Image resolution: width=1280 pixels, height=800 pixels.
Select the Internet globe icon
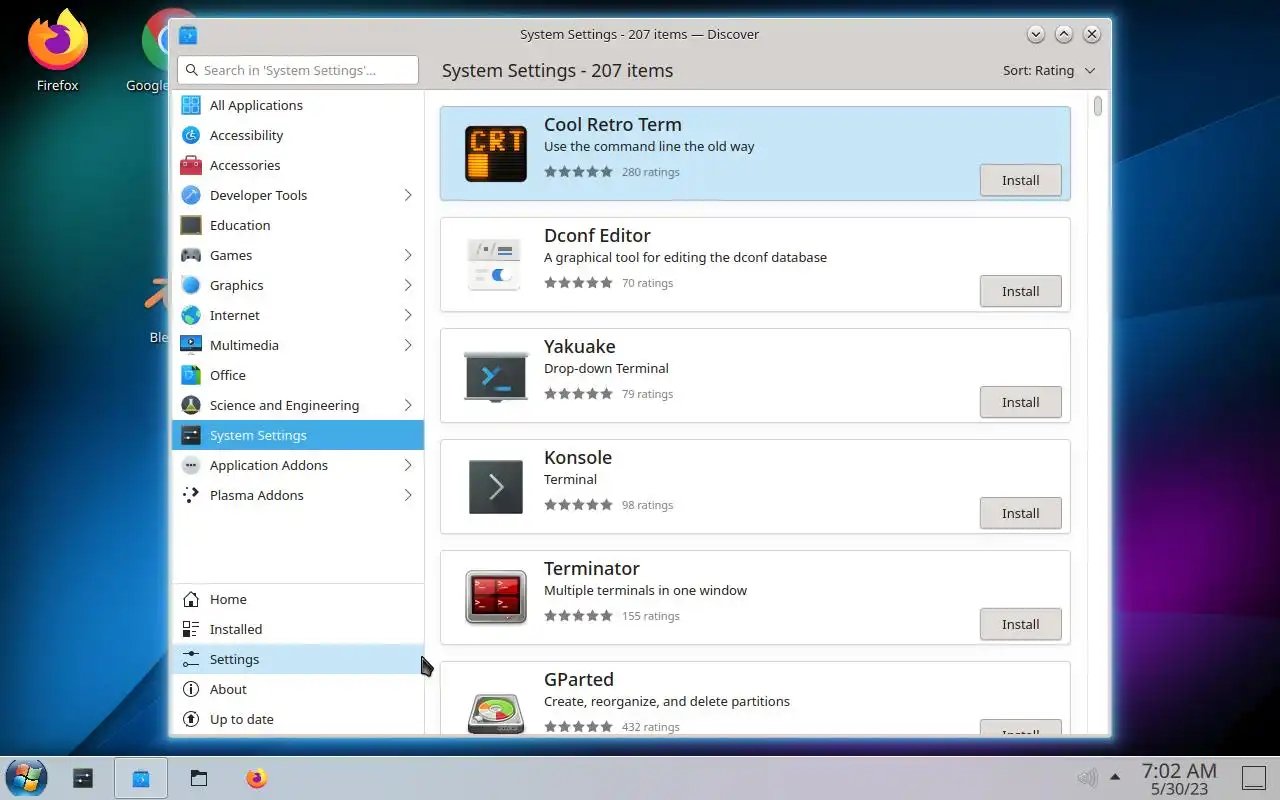(x=191, y=315)
